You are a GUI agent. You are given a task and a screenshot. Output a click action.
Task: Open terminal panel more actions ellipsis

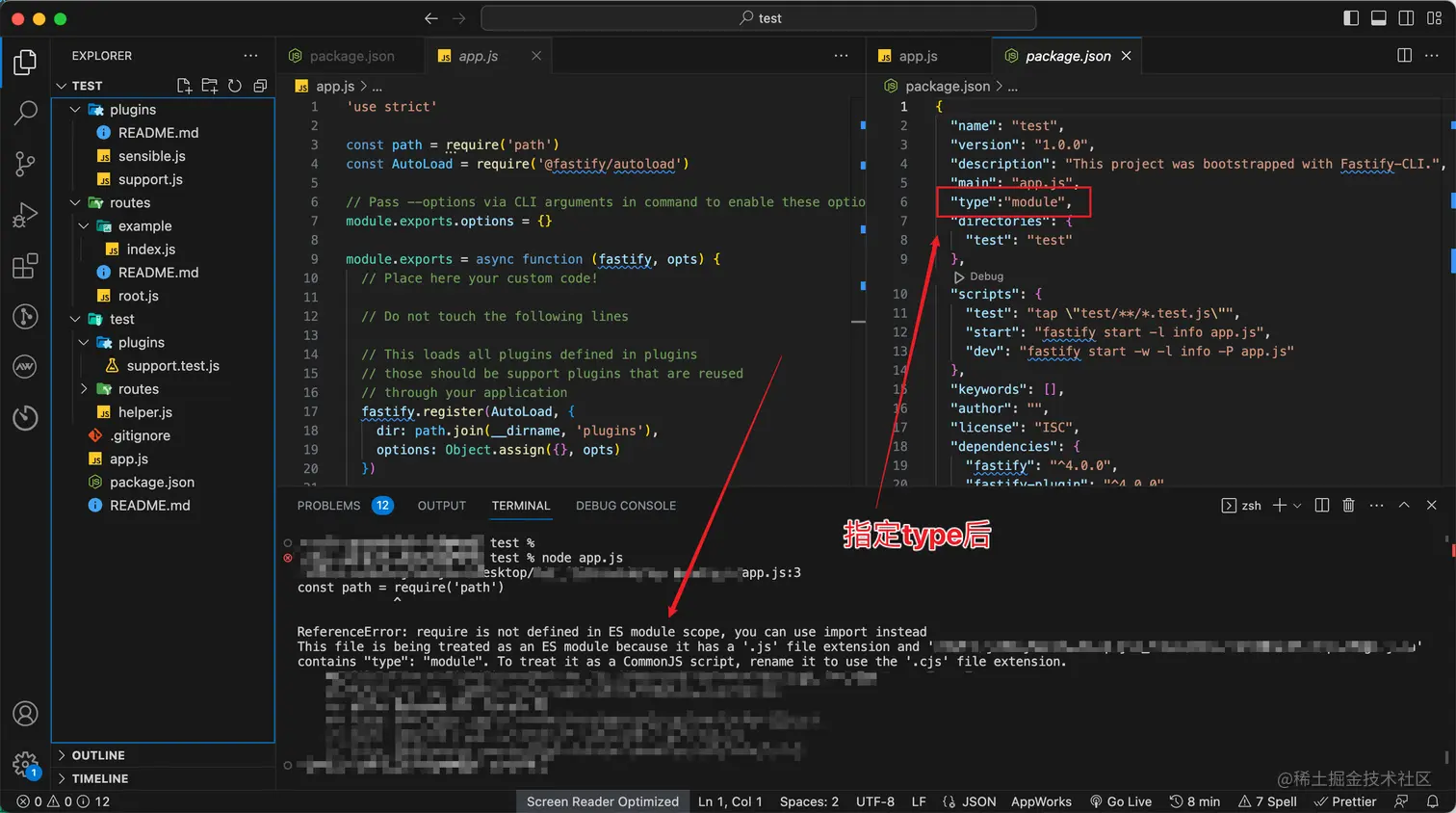[1376, 505]
